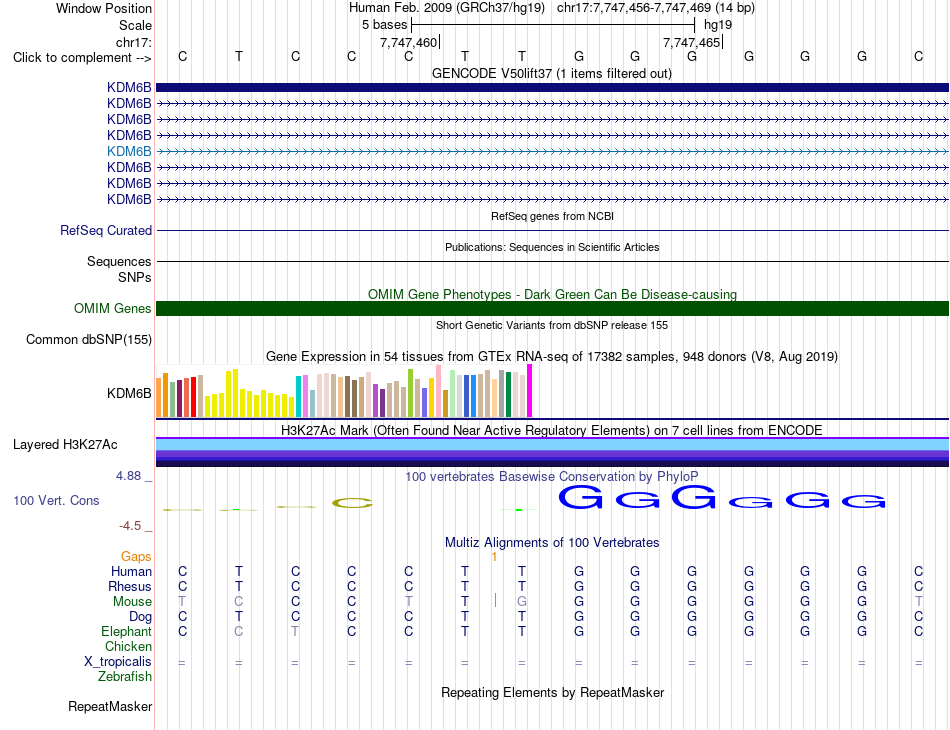
Task: Click the "Layered H3K27Ac" track label
Action: [x=65, y=445]
